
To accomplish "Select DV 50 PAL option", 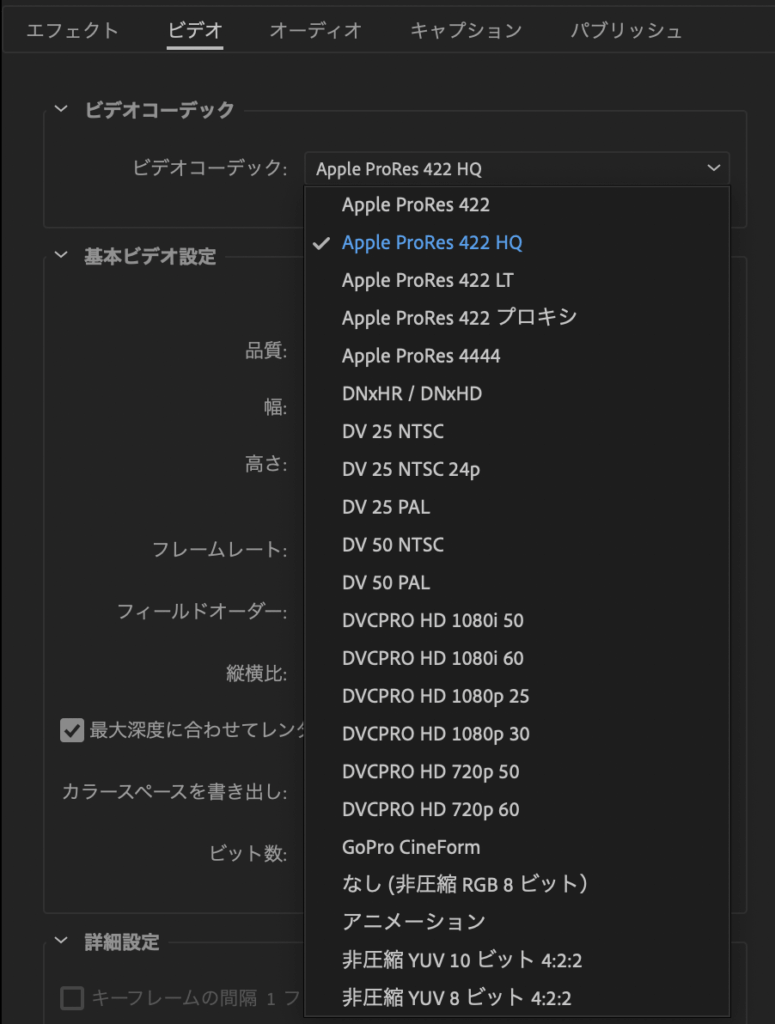I will [x=517, y=583].
